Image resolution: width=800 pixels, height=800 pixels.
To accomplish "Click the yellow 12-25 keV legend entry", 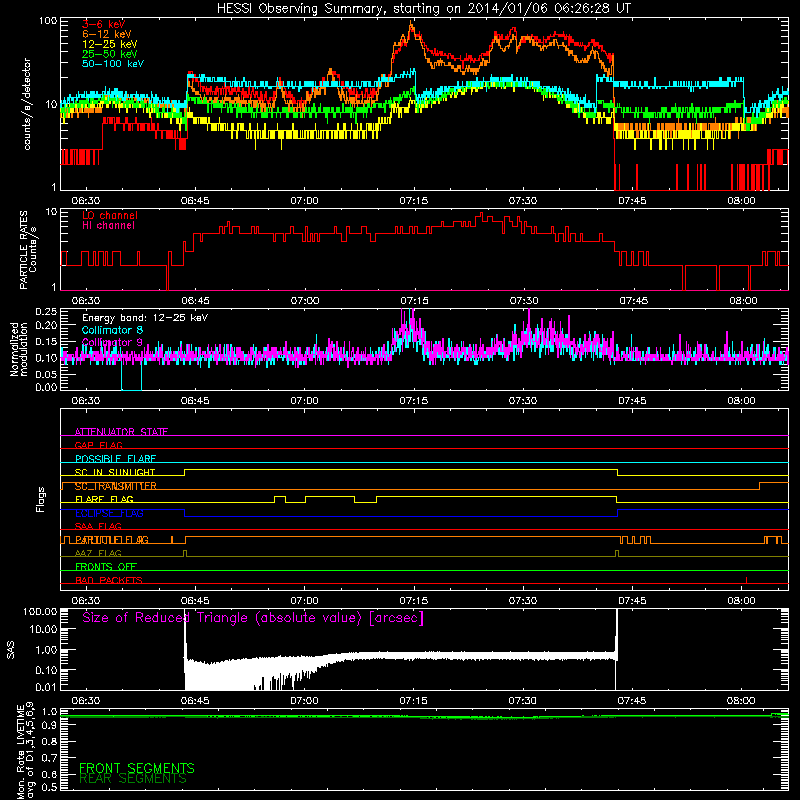I will coord(110,44).
